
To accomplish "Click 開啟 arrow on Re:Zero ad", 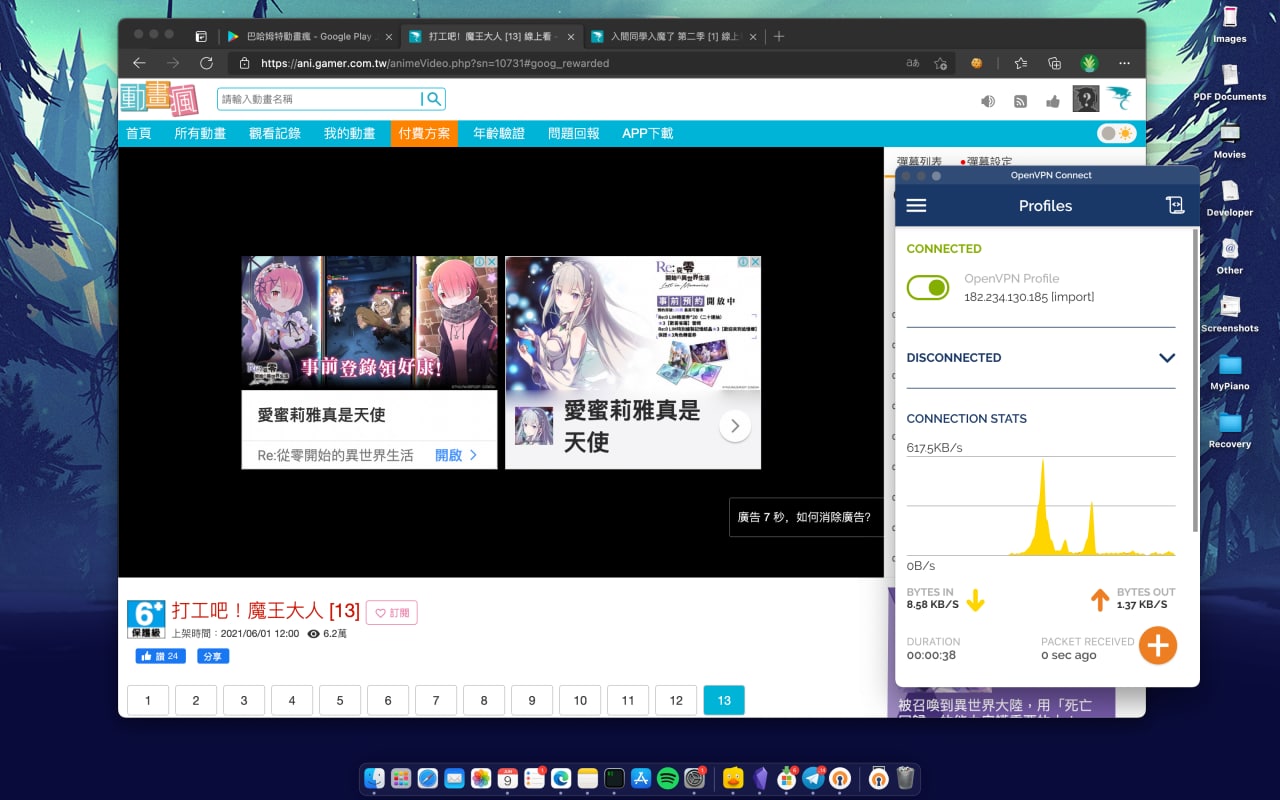I will pos(456,455).
